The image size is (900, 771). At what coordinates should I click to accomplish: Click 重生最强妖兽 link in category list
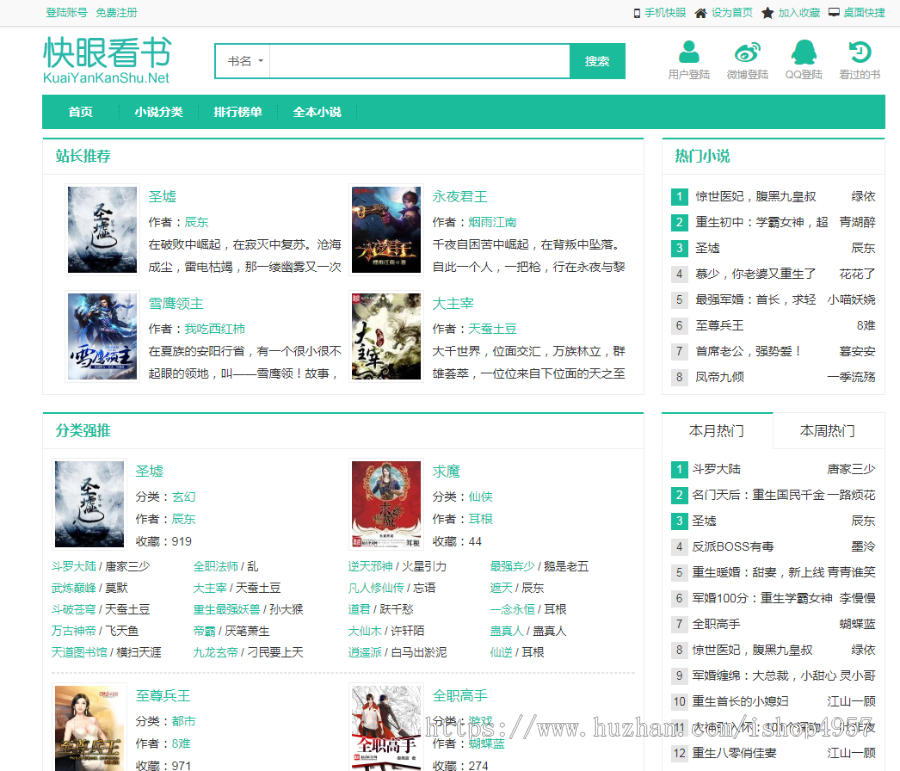[x=227, y=610]
